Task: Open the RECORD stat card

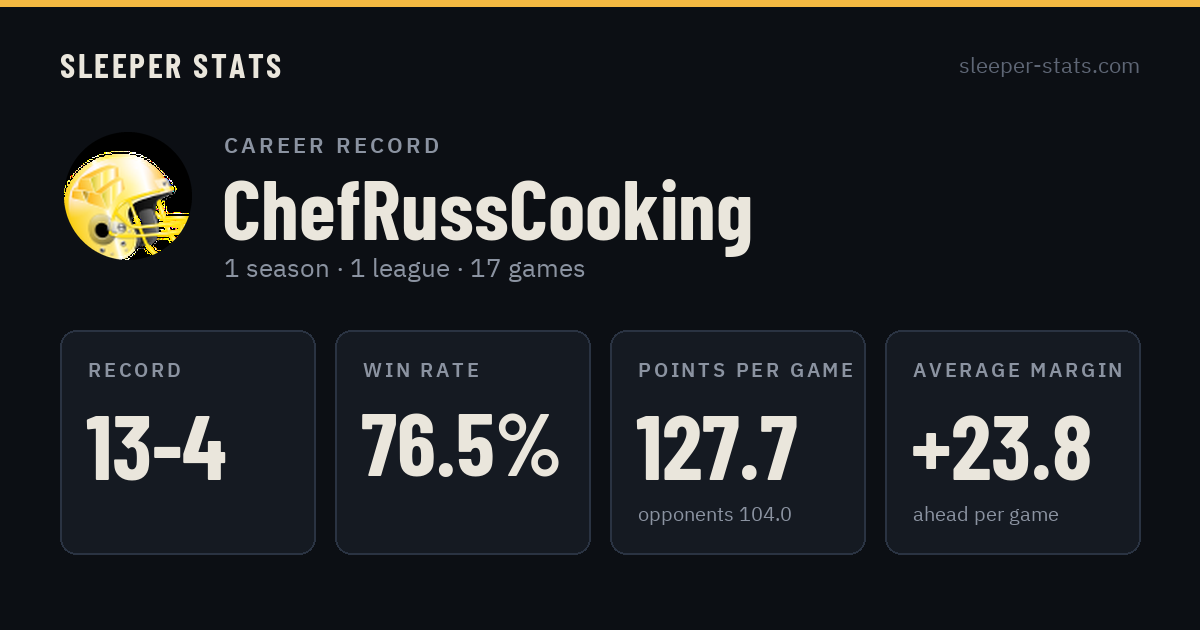Action: (188, 442)
